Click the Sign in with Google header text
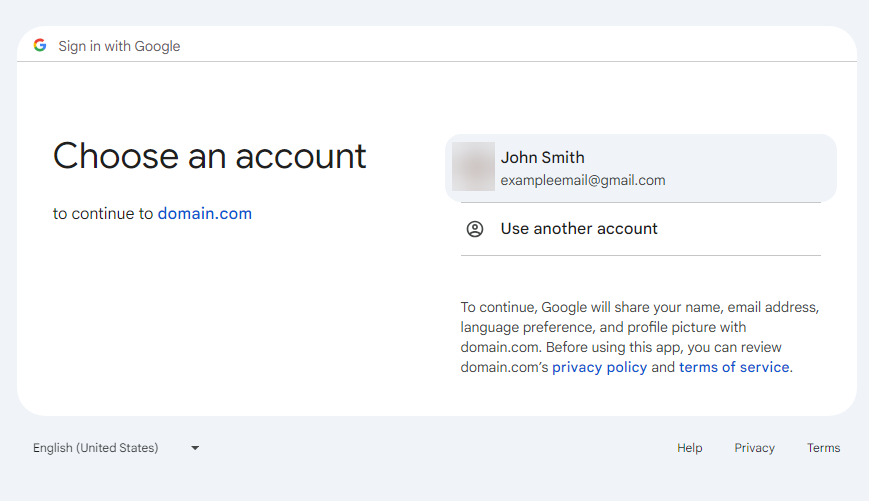 pos(119,46)
